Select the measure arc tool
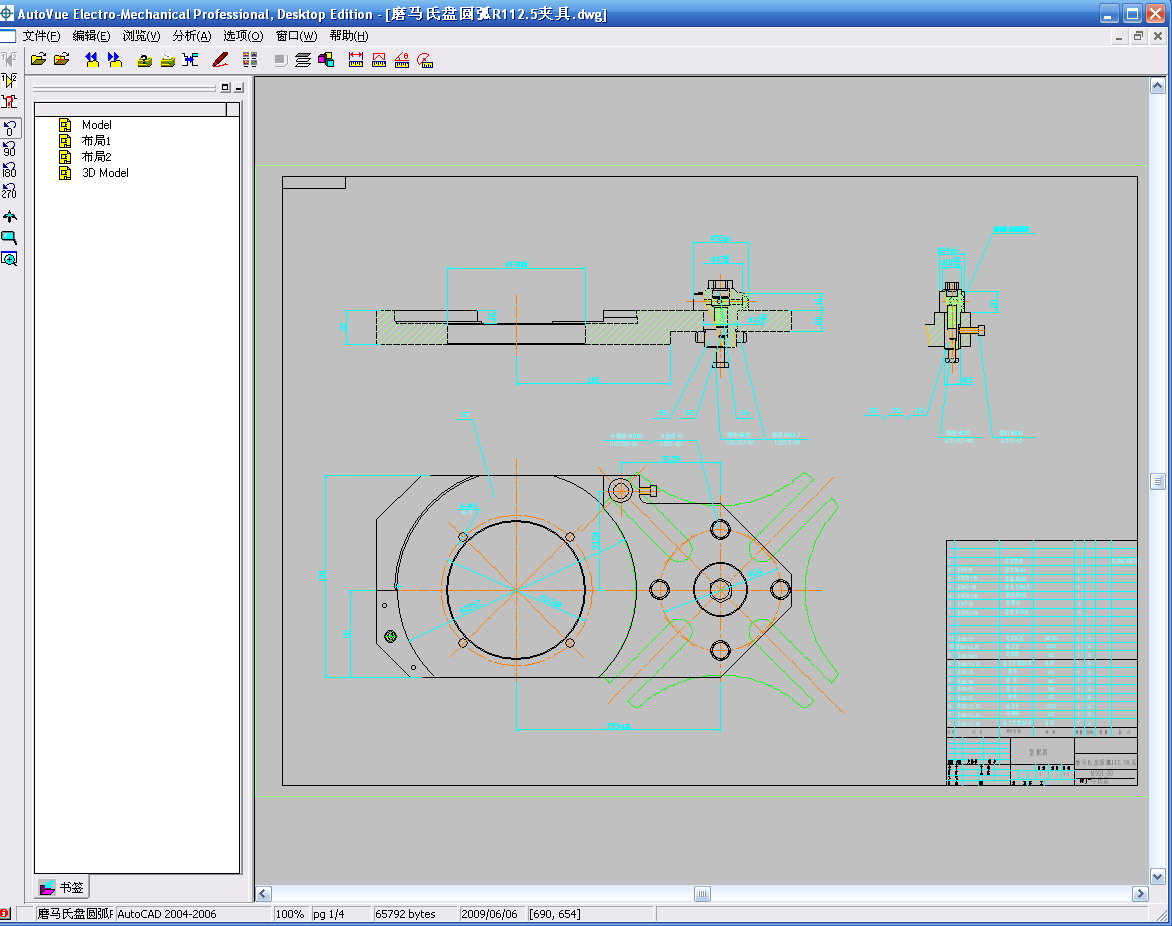The width and height of the screenshot is (1172, 926). tap(424, 59)
